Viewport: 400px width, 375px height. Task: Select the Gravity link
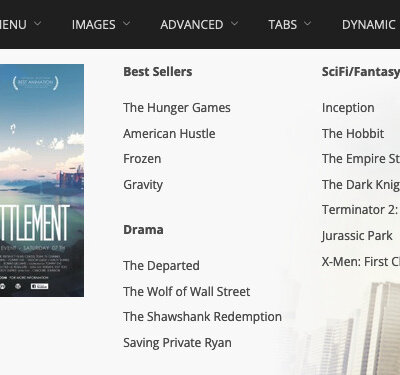(143, 185)
